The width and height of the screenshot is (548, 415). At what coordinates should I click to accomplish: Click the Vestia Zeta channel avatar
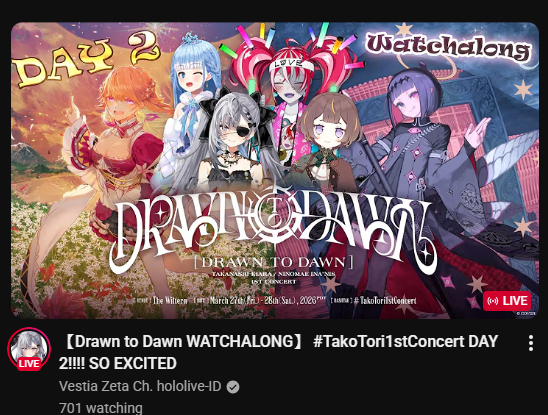29,349
